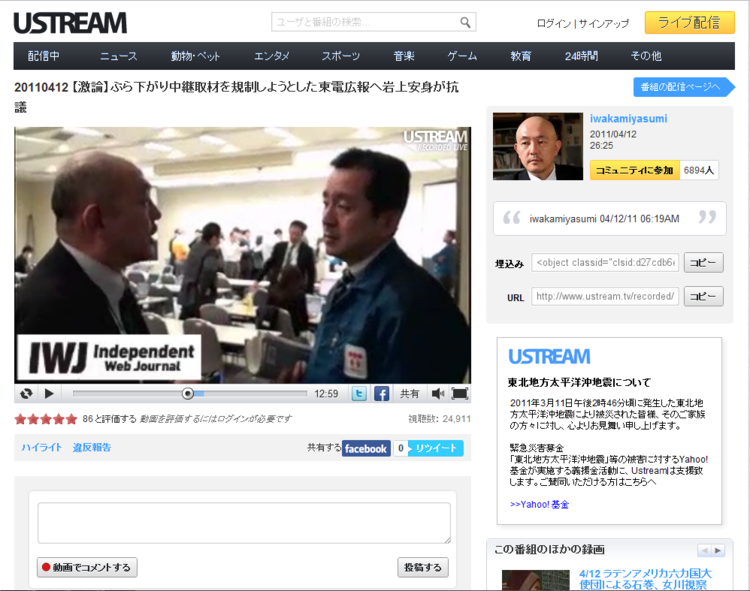Click the 動画でコメントする button
The width and height of the screenshot is (750, 591).
pos(87,567)
